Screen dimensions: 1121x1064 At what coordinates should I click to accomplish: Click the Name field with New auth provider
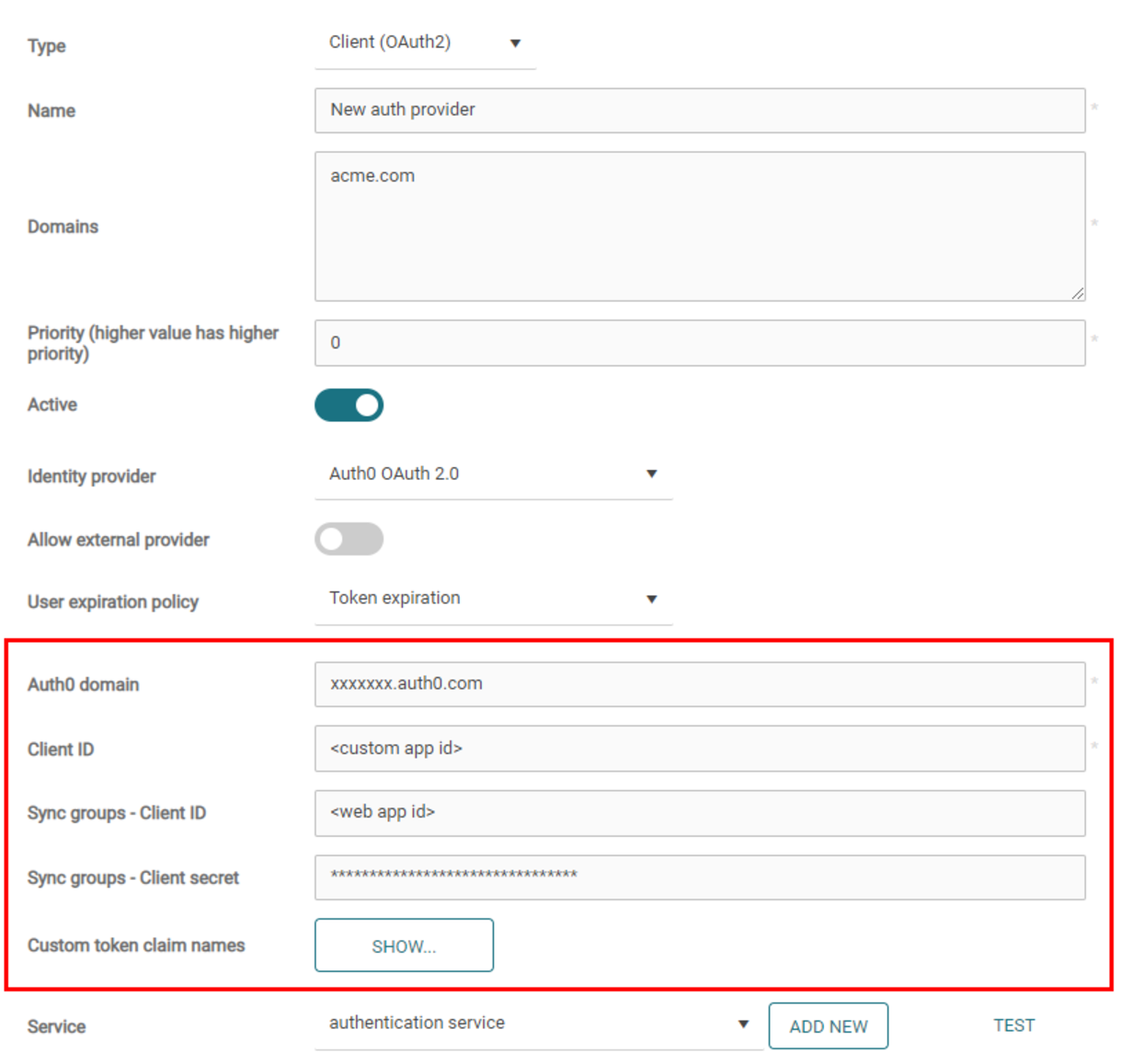(x=700, y=110)
